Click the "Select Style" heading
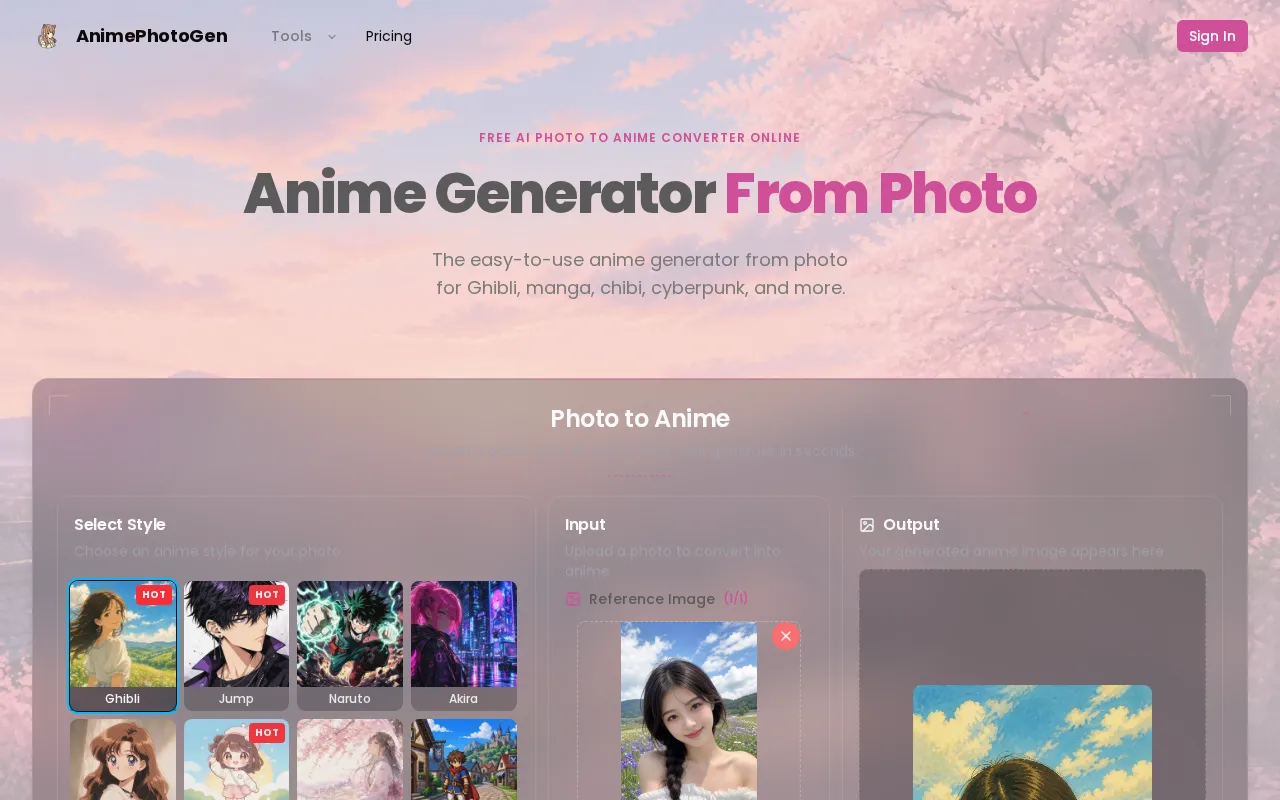 point(120,525)
